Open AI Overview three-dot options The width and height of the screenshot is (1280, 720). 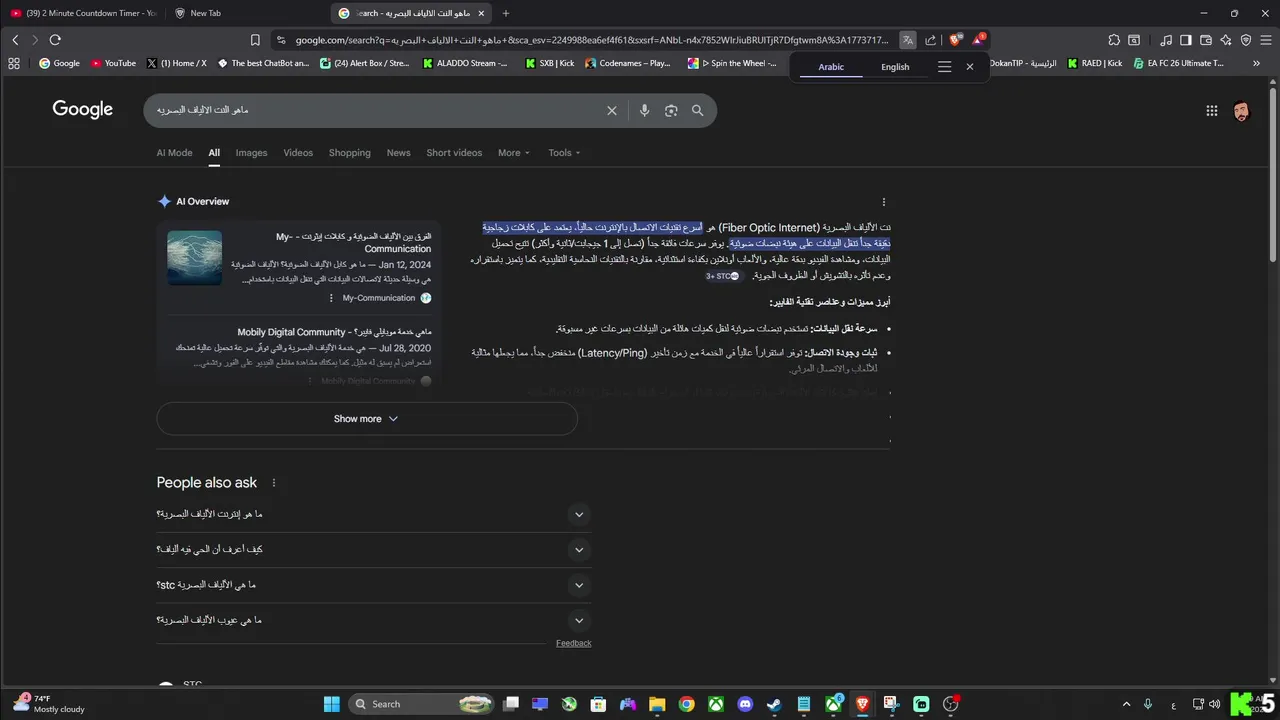[883, 202]
